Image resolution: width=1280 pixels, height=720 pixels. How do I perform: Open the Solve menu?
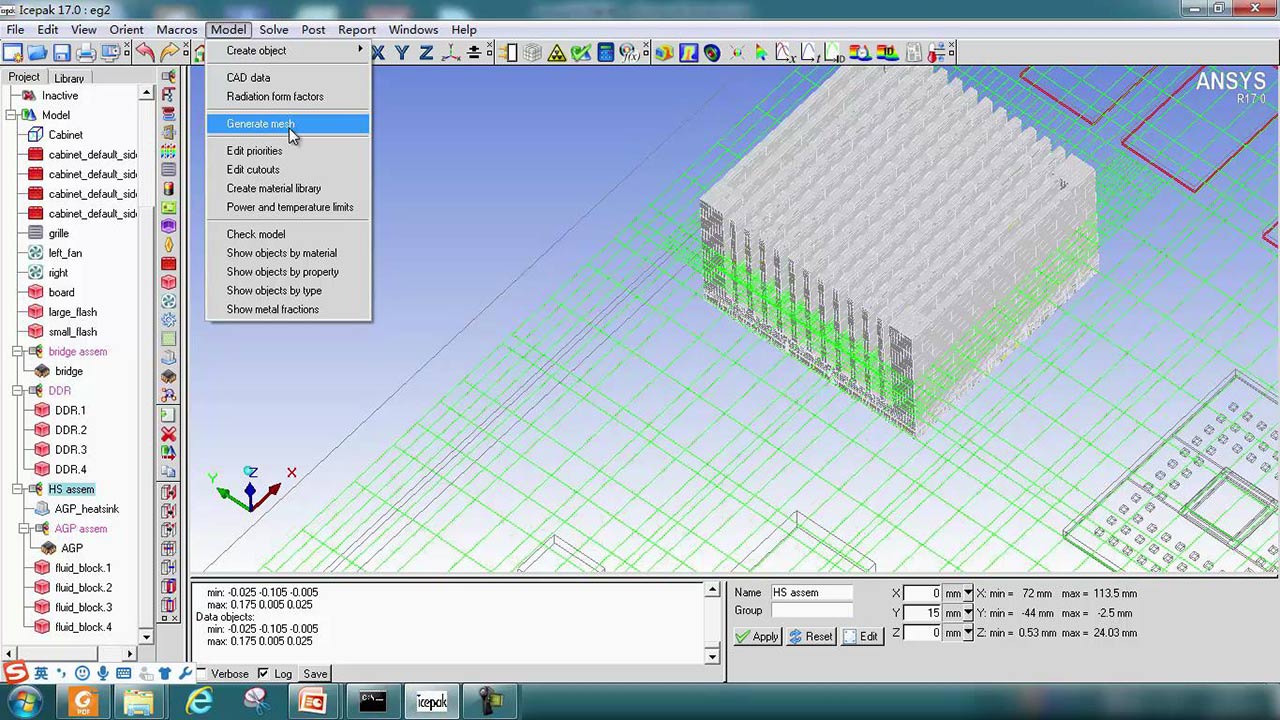(274, 30)
